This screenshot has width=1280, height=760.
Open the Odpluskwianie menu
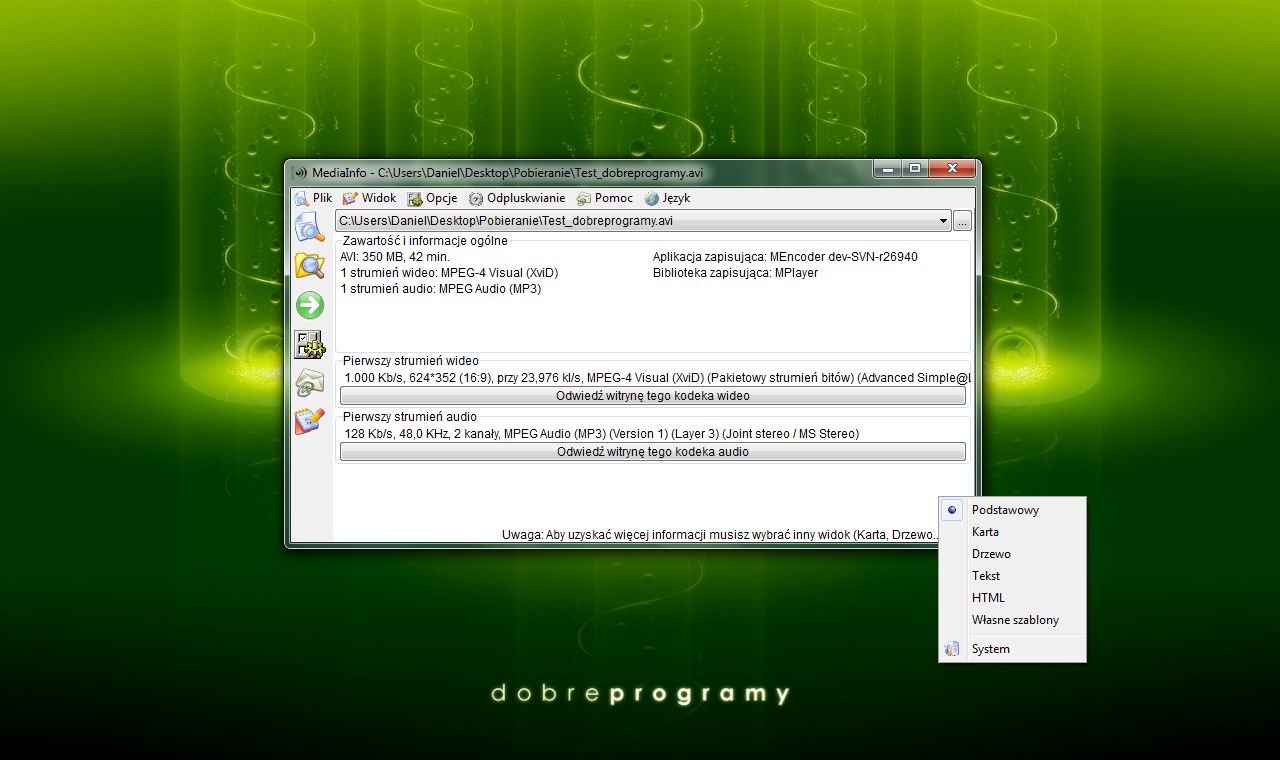pos(516,198)
